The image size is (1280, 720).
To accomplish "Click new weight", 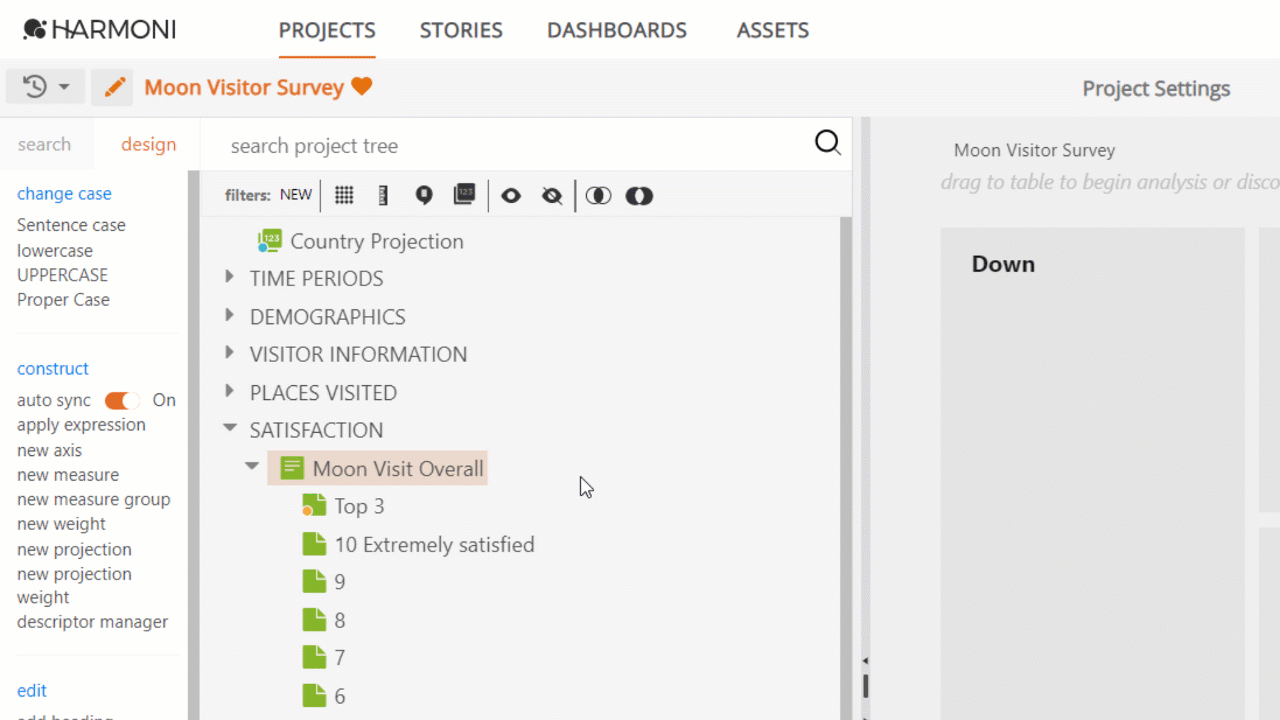I will click(61, 524).
